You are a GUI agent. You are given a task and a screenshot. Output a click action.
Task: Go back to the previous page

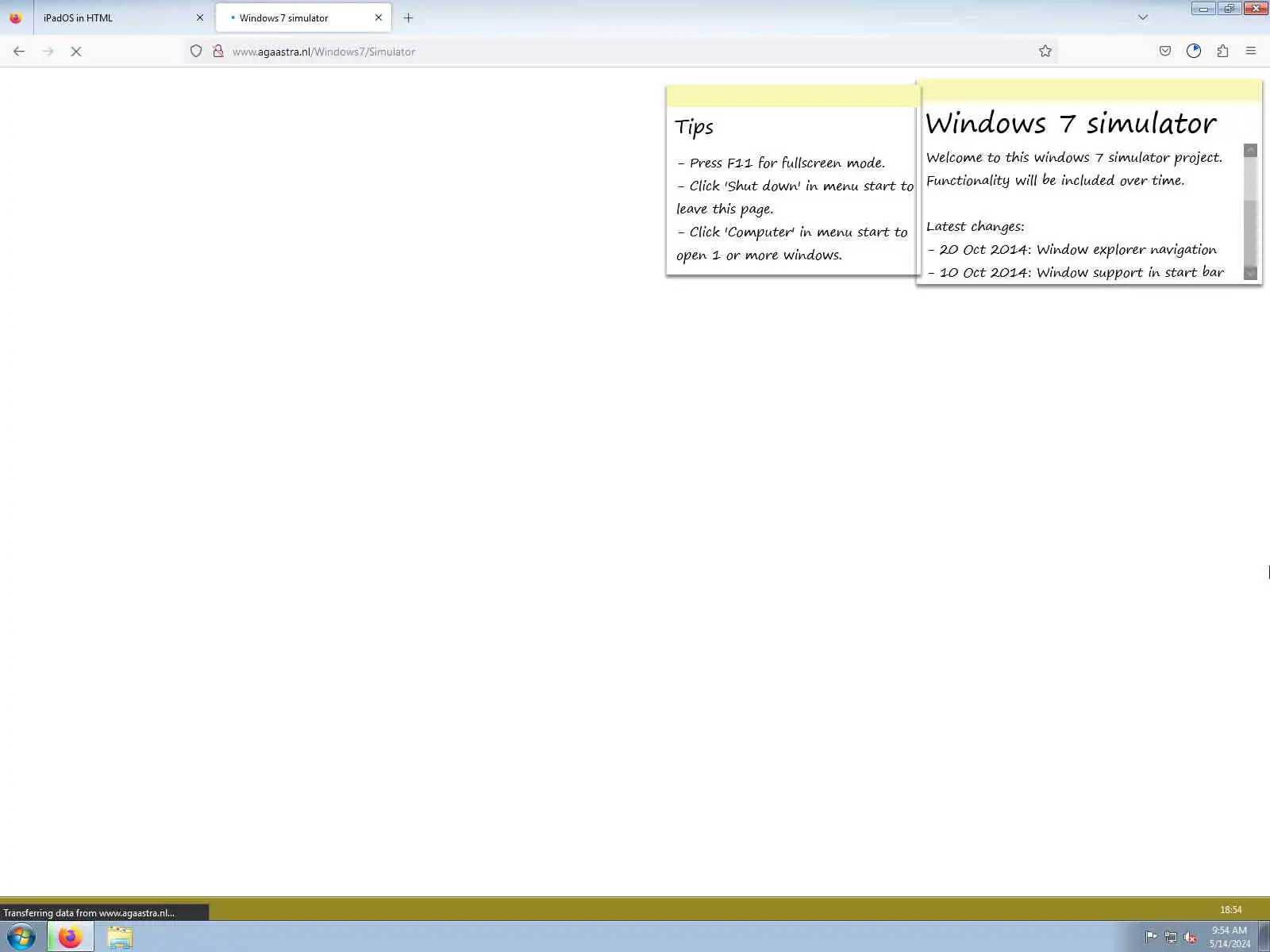19,52
